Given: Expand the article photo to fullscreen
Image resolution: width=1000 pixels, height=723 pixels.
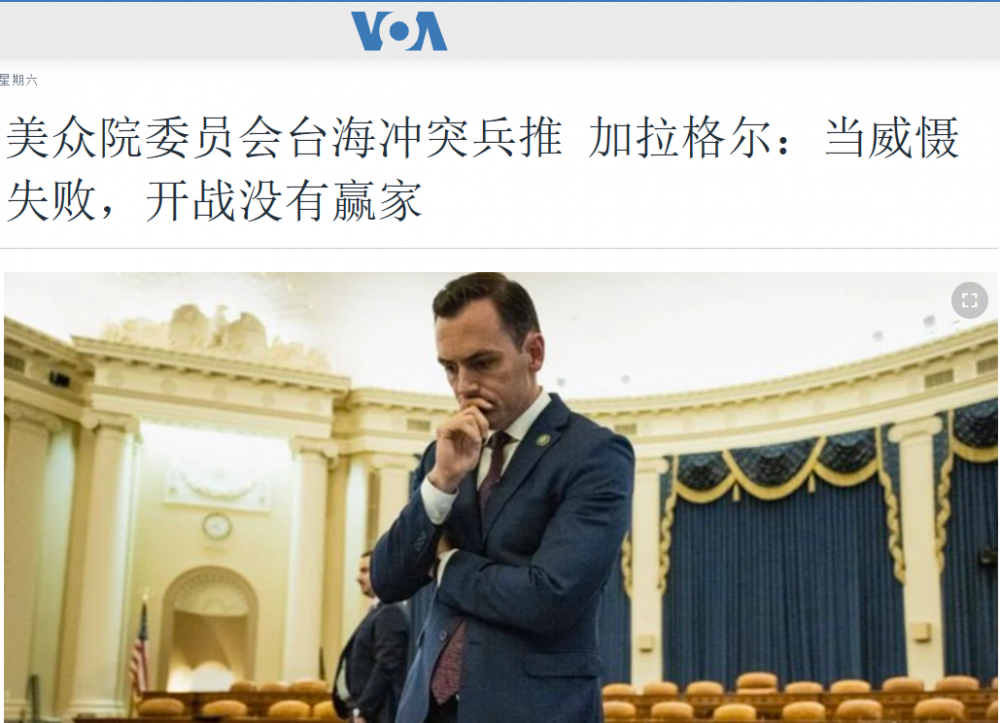Looking at the screenshot, I should coord(969,300).
